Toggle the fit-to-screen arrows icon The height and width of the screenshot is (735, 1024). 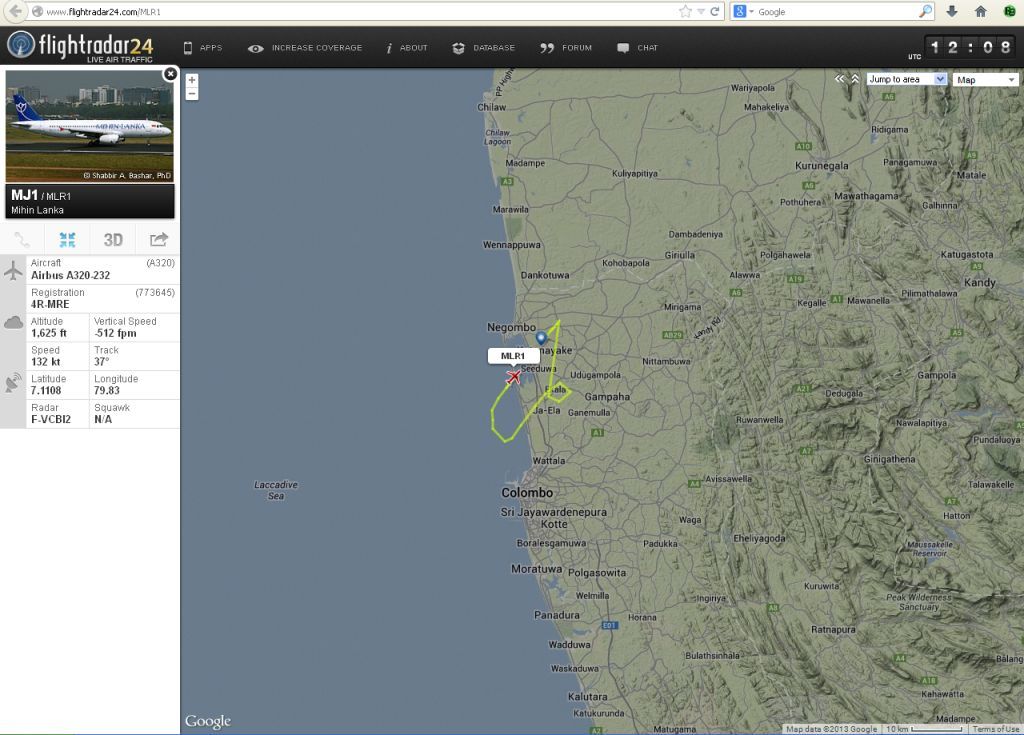pyautogui.click(x=67, y=240)
